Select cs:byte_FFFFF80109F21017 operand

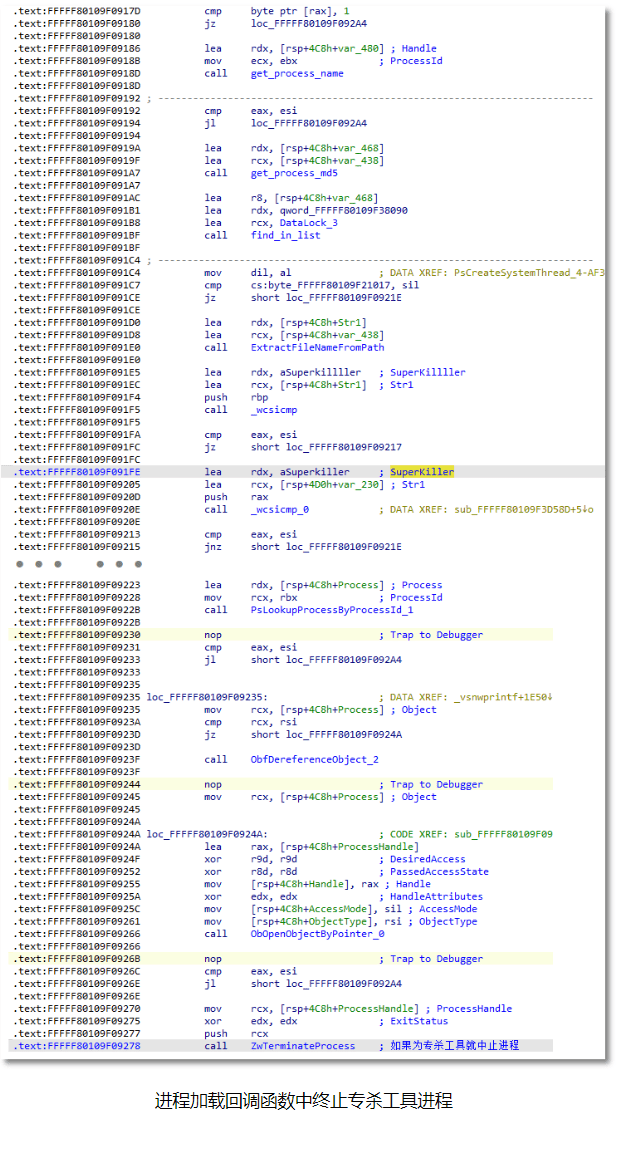323,286
